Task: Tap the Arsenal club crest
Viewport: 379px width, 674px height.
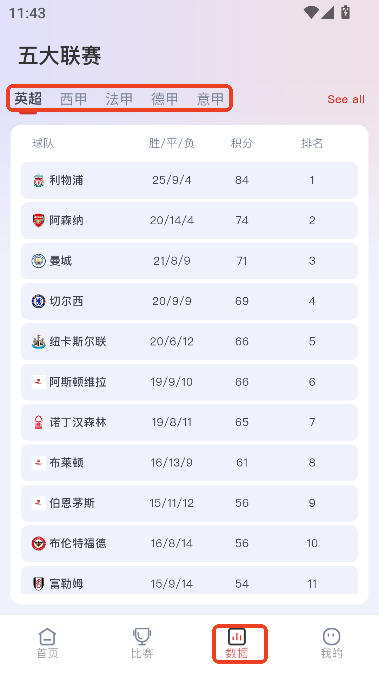Action: pos(39,221)
